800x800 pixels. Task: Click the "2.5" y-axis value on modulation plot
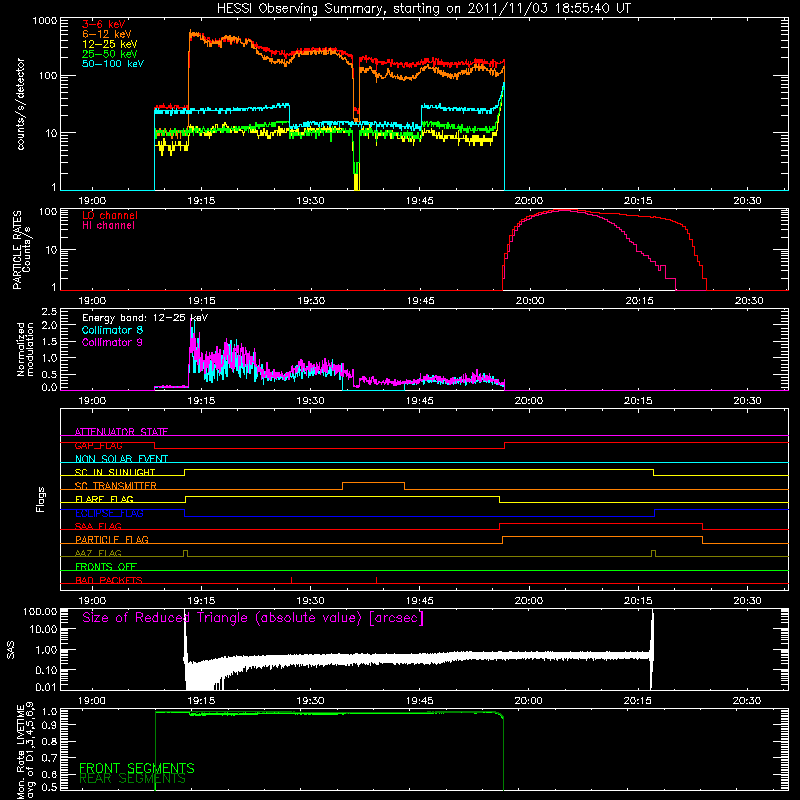pos(49,312)
